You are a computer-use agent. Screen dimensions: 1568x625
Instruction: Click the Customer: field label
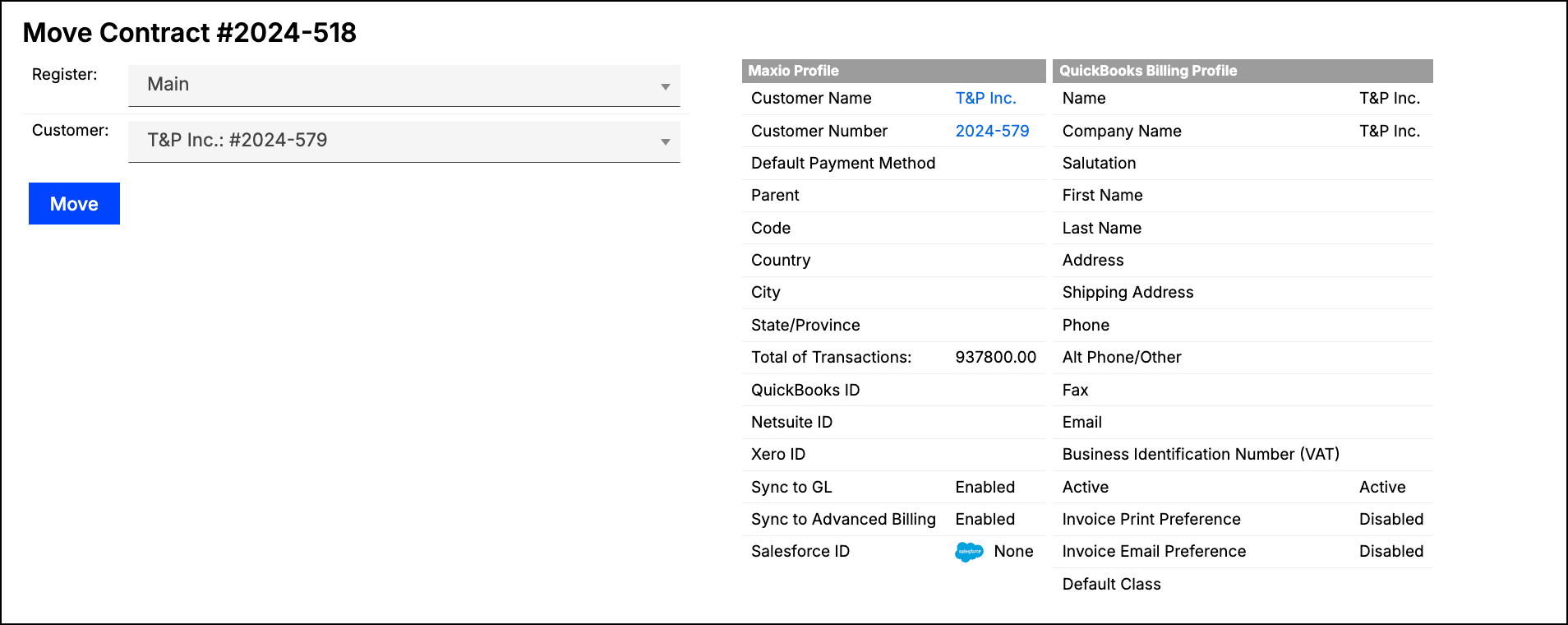tap(70, 130)
